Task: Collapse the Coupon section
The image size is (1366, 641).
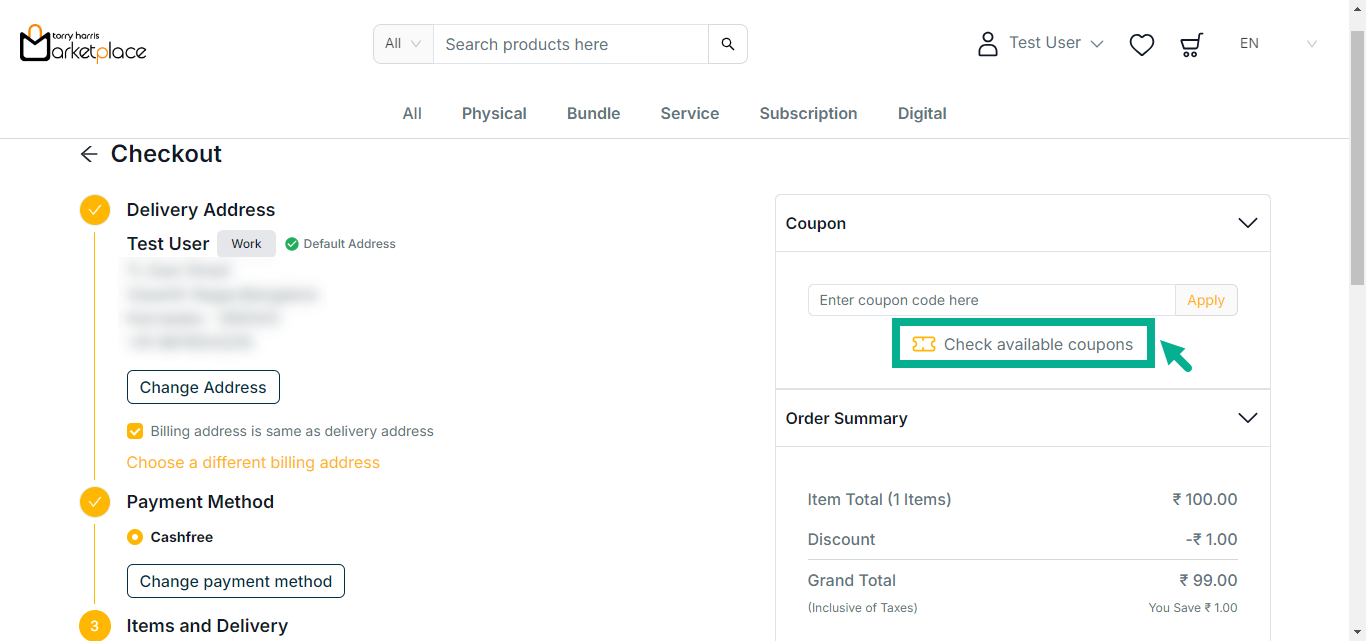Action: [x=1247, y=223]
